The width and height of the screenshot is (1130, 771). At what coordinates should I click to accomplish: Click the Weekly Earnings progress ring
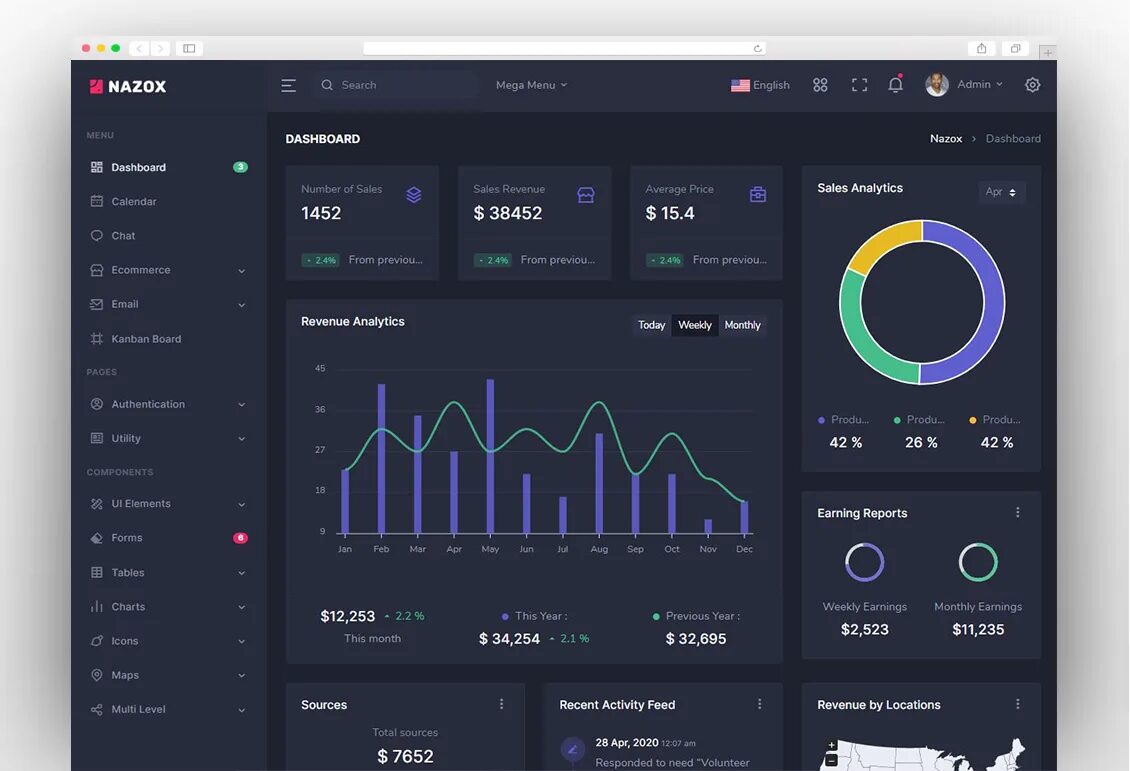tap(864, 561)
